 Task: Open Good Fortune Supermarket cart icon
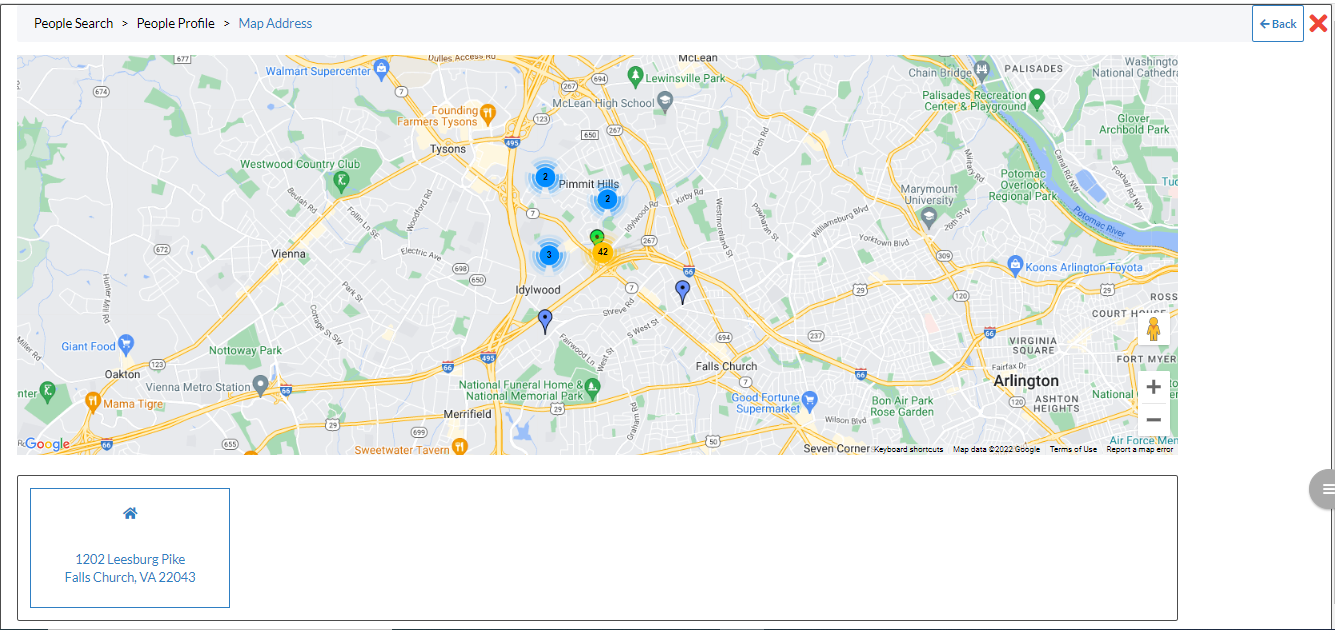[x=810, y=401]
